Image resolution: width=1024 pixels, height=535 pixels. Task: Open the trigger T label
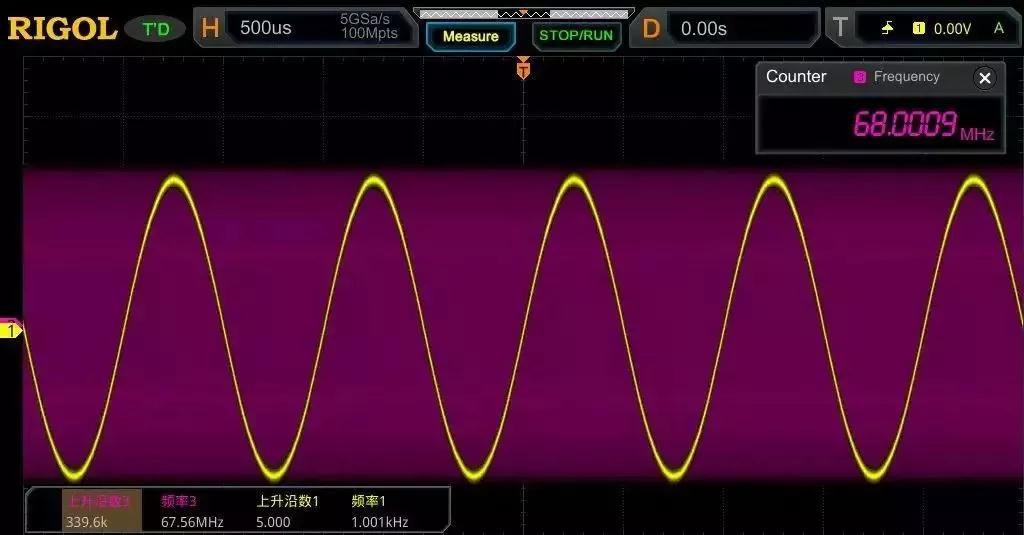coord(840,27)
